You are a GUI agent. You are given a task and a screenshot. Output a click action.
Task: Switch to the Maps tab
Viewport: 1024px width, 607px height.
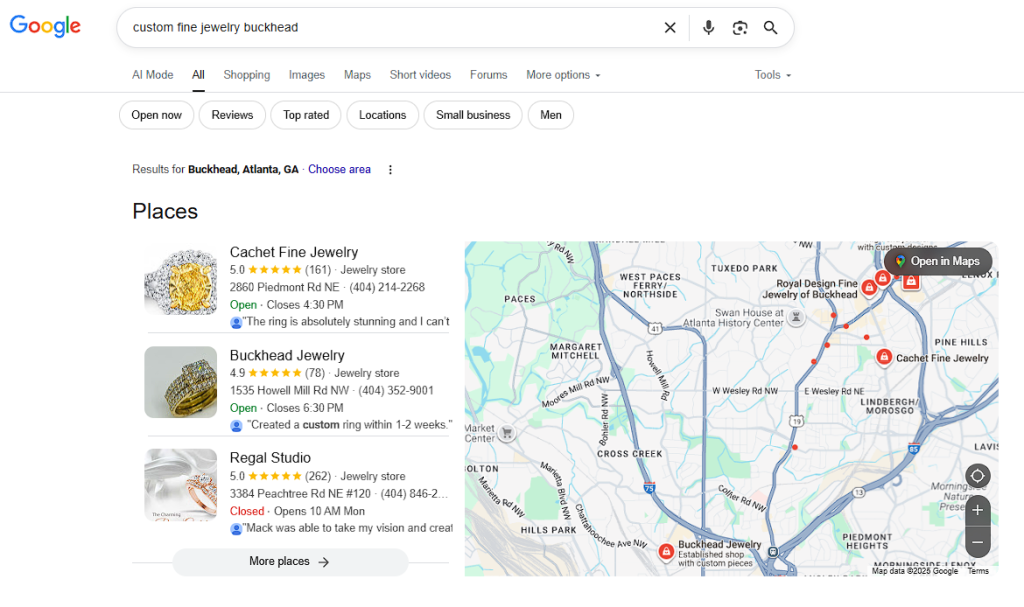coord(357,75)
